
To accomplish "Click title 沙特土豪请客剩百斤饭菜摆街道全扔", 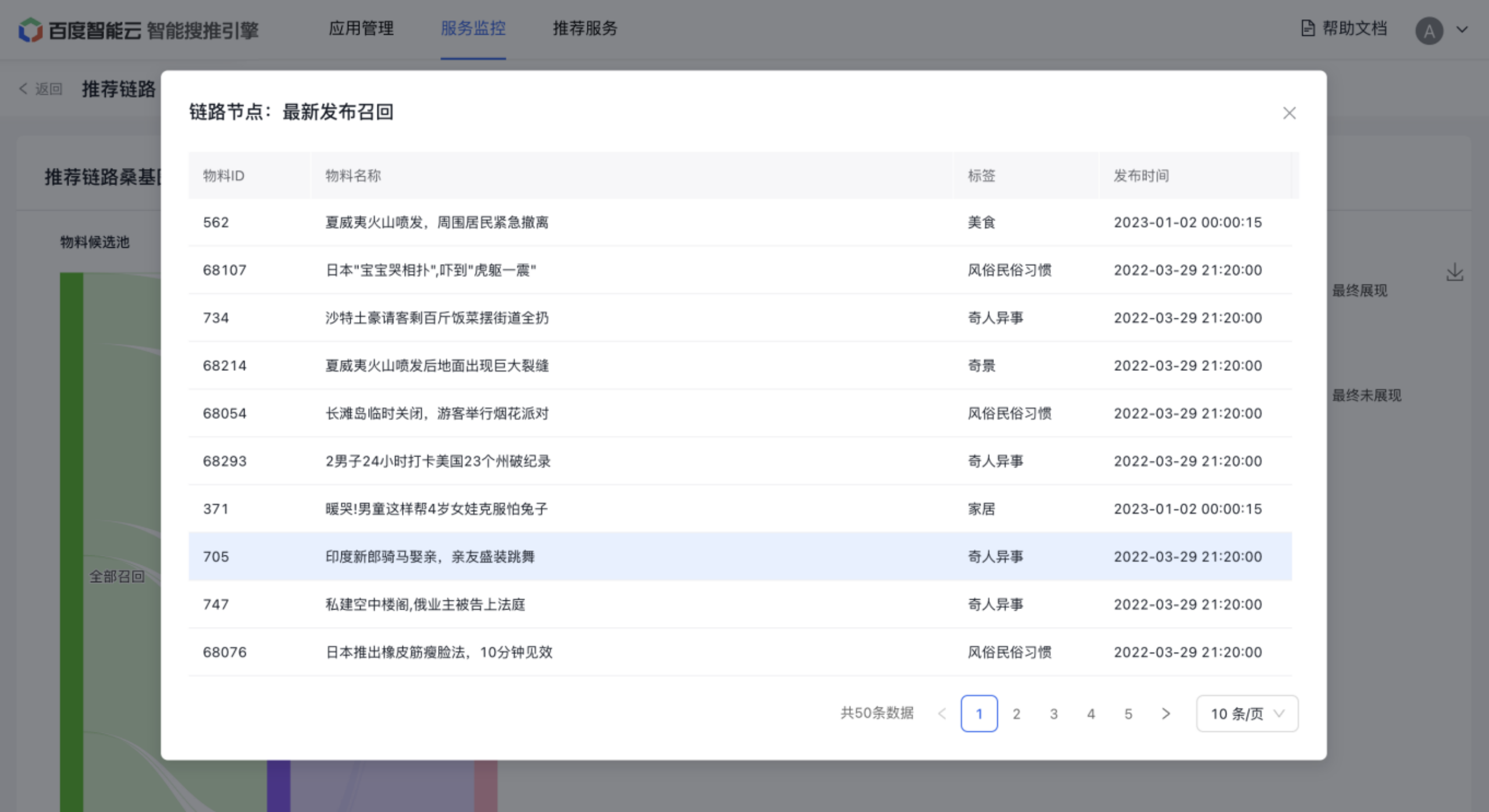I will (437, 318).
